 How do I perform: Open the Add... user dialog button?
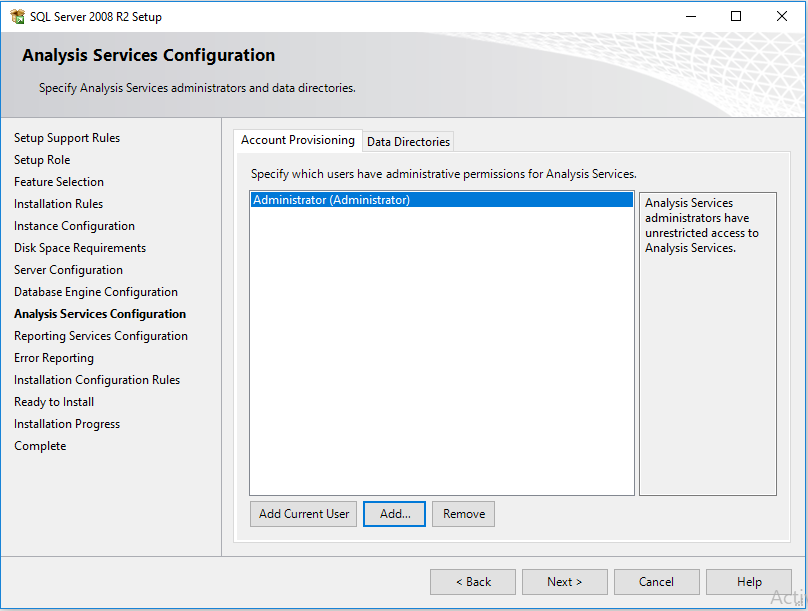click(395, 514)
